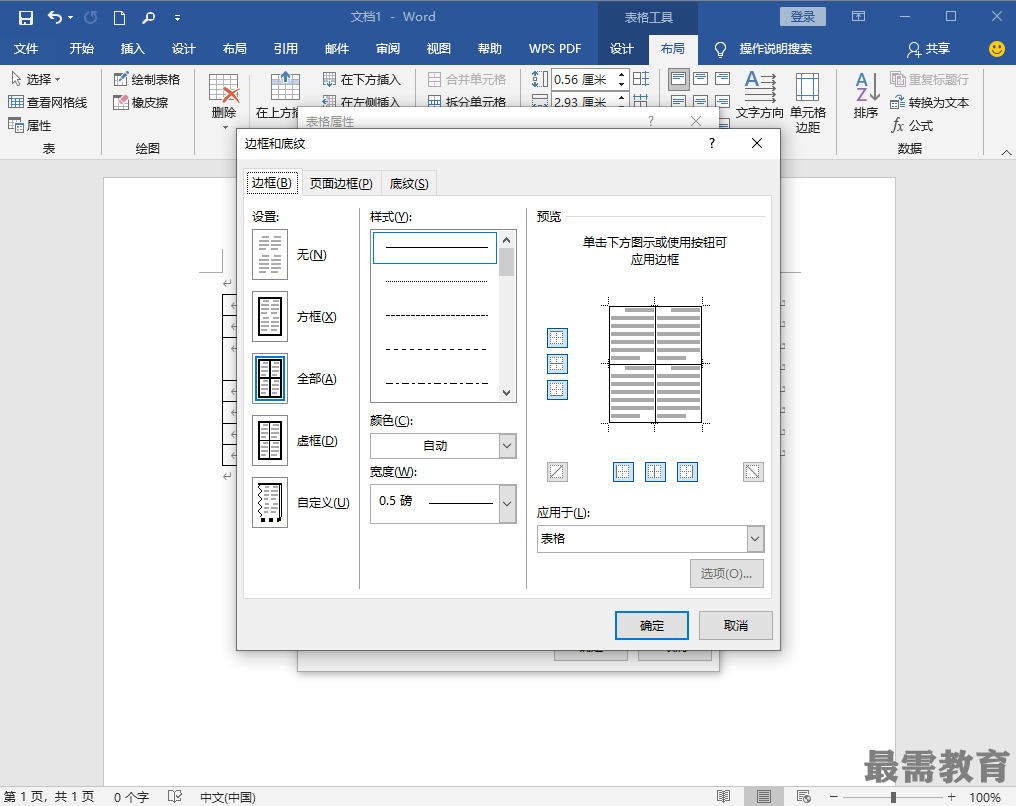Screen dimensions: 1016x806
Task: Toggle the bottom border button in the preview
Action: tap(557, 390)
